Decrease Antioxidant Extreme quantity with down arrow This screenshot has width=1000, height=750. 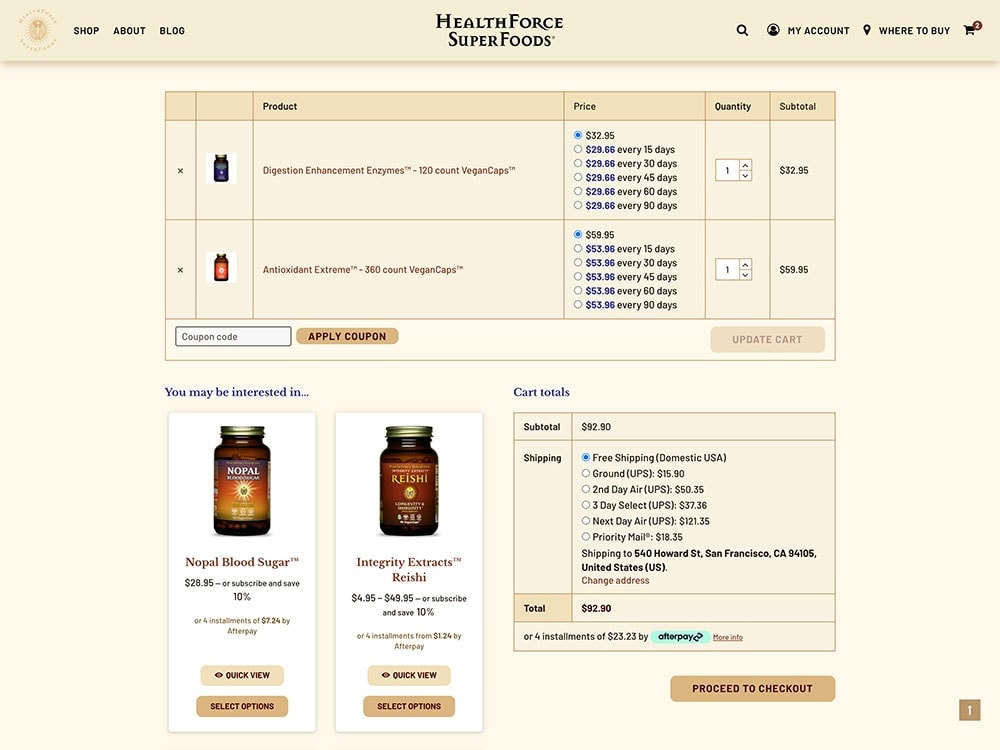(745, 275)
